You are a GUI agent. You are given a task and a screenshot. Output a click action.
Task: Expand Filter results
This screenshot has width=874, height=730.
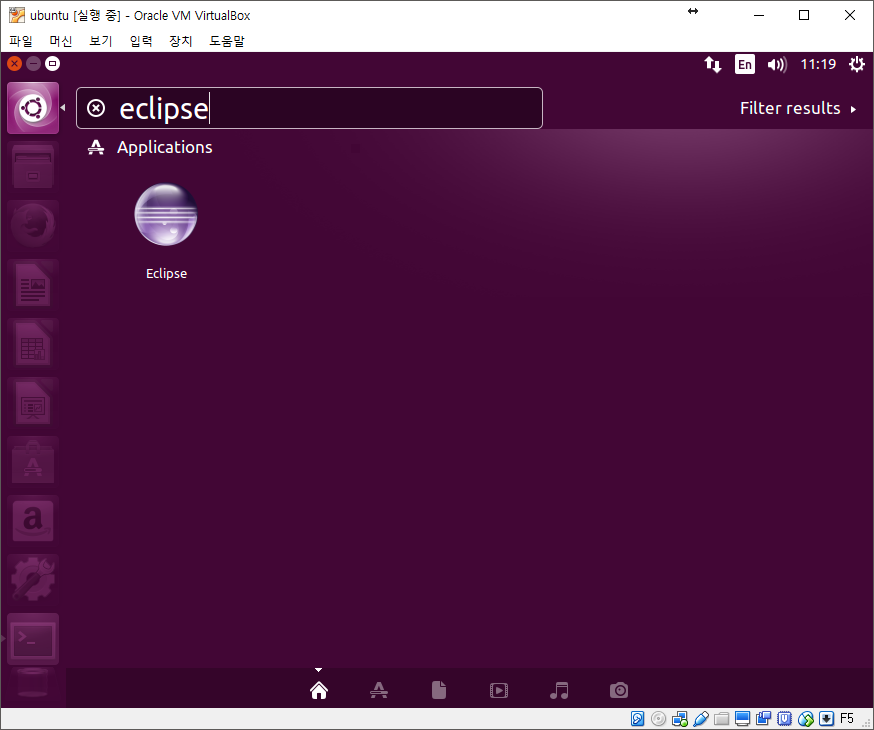coord(798,108)
